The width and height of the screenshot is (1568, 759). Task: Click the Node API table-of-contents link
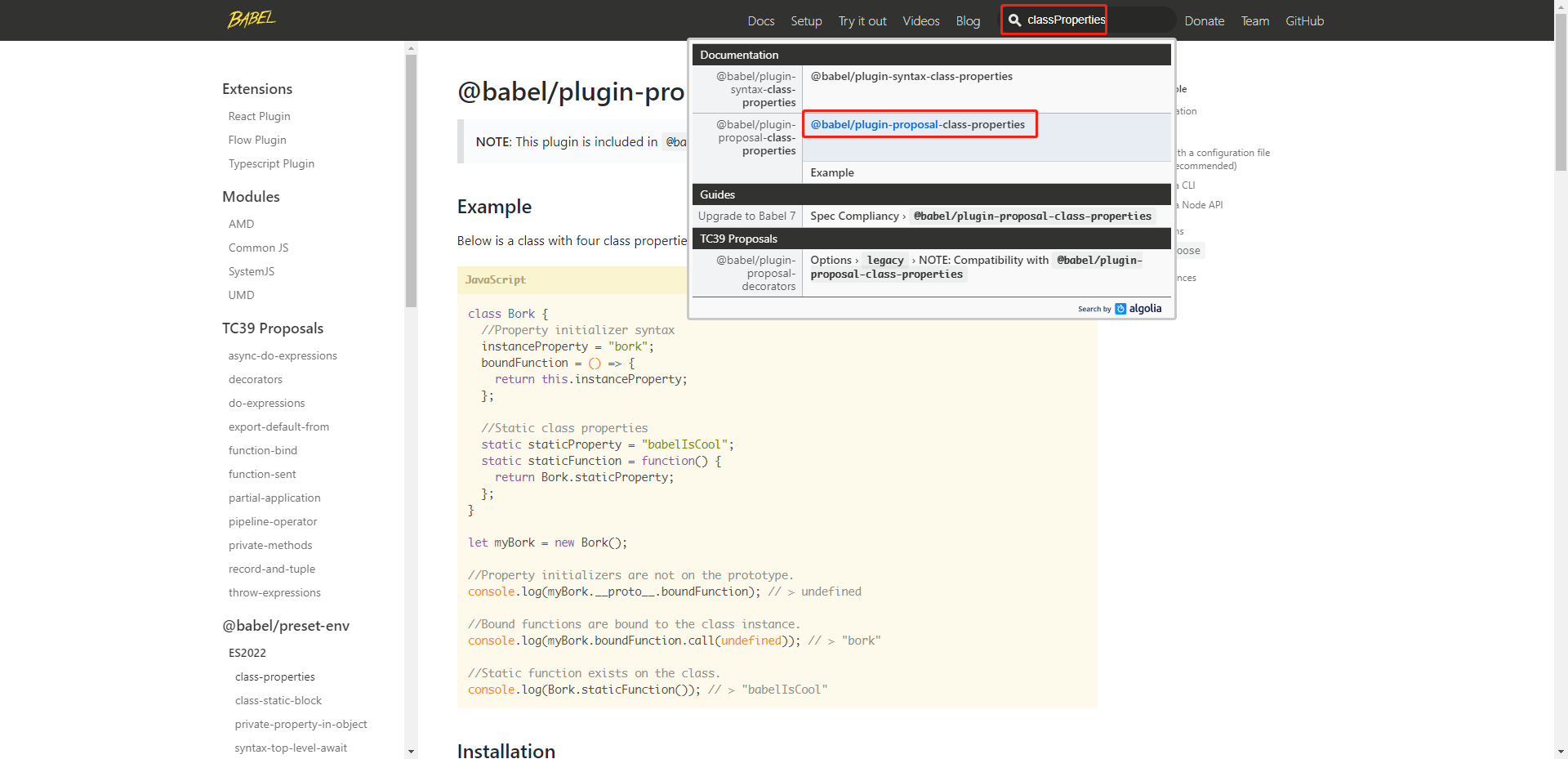click(x=1200, y=205)
